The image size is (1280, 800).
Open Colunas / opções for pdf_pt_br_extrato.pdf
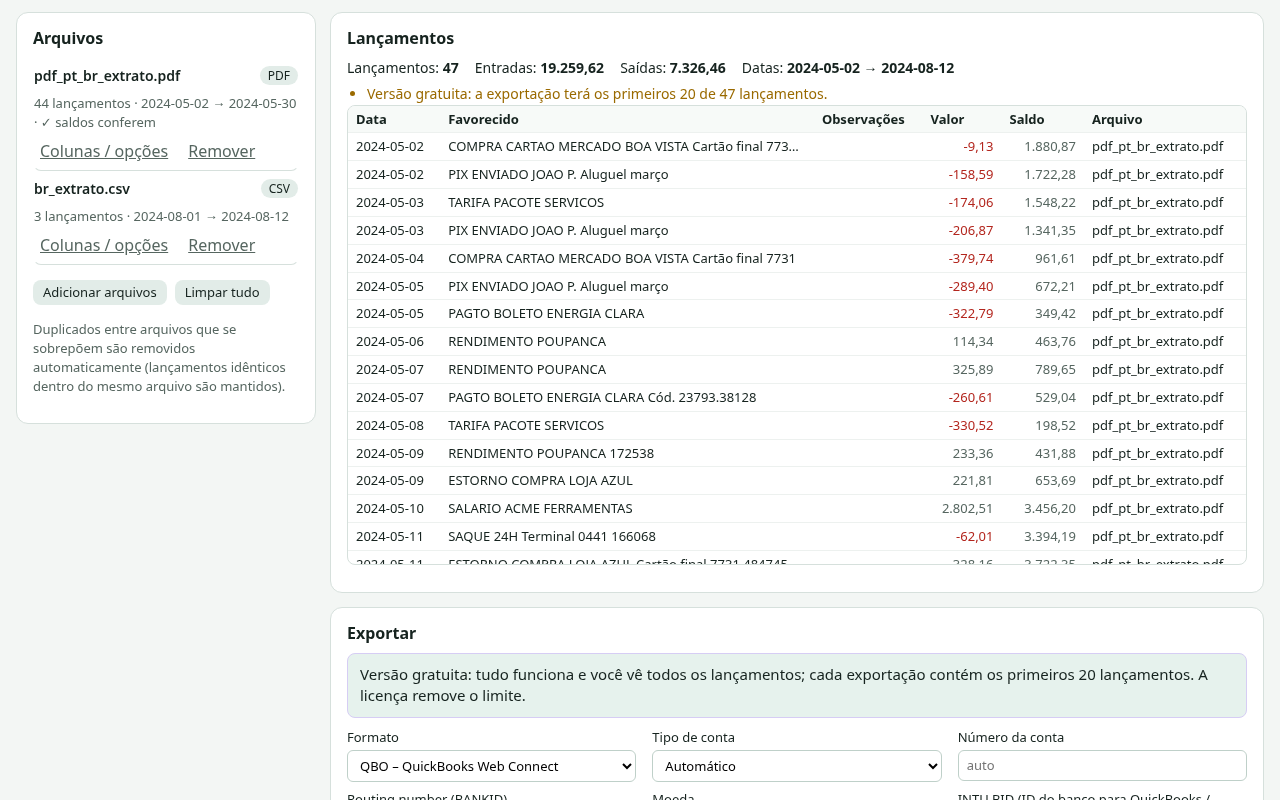pyautogui.click(x=104, y=151)
